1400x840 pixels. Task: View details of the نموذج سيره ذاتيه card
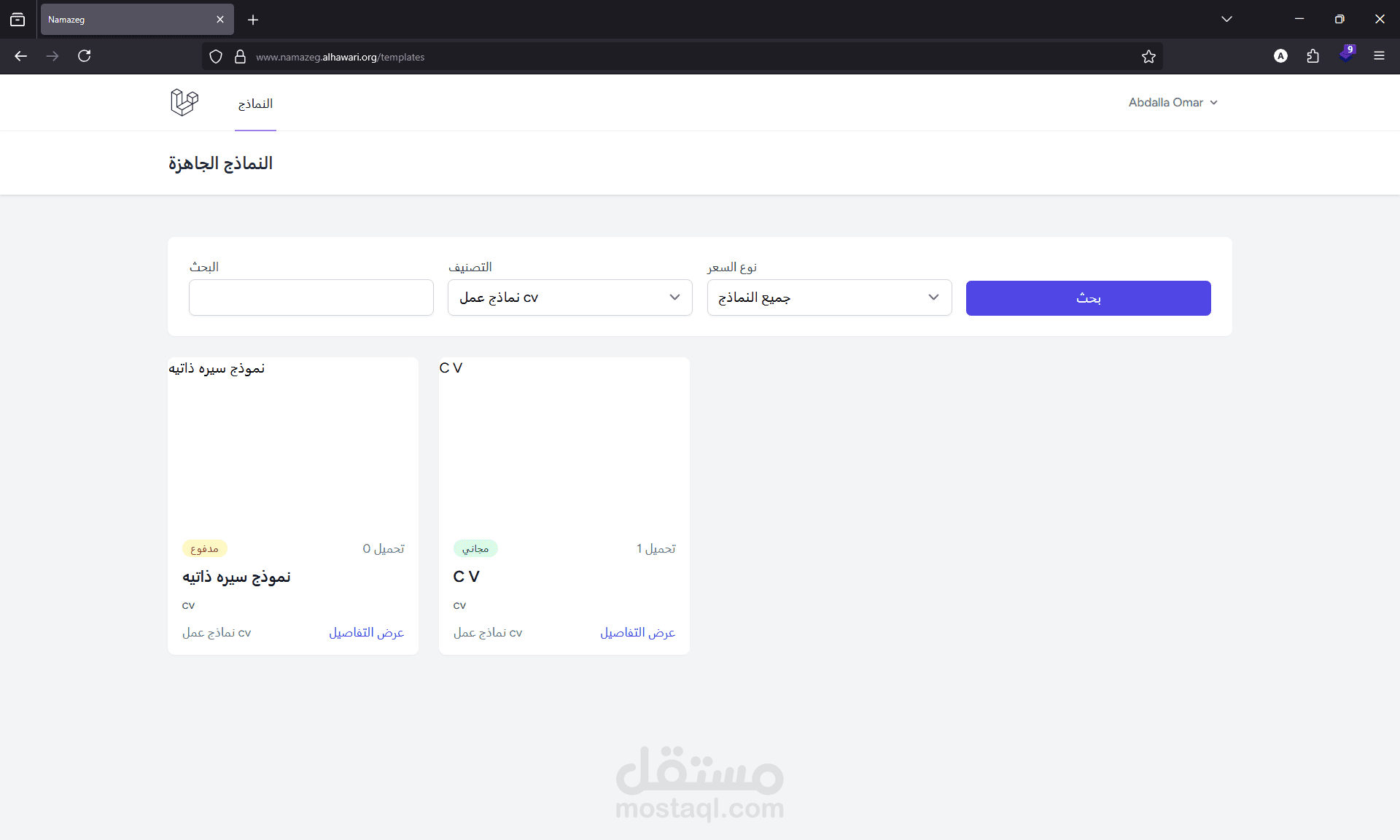(366, 633)
